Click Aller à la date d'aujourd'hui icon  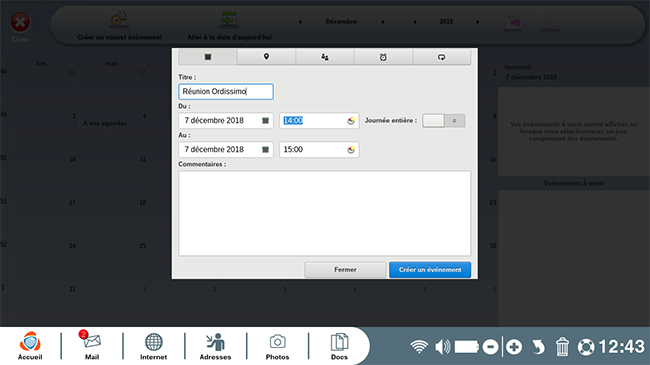[x=229, y=19]
